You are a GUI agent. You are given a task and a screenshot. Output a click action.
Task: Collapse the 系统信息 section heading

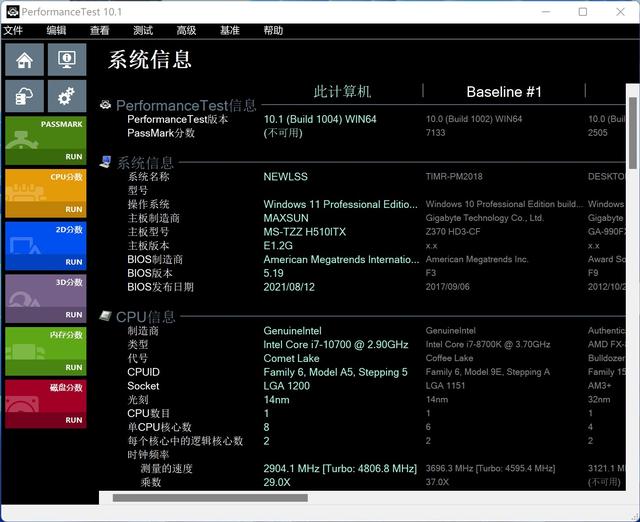click(145, 163)
